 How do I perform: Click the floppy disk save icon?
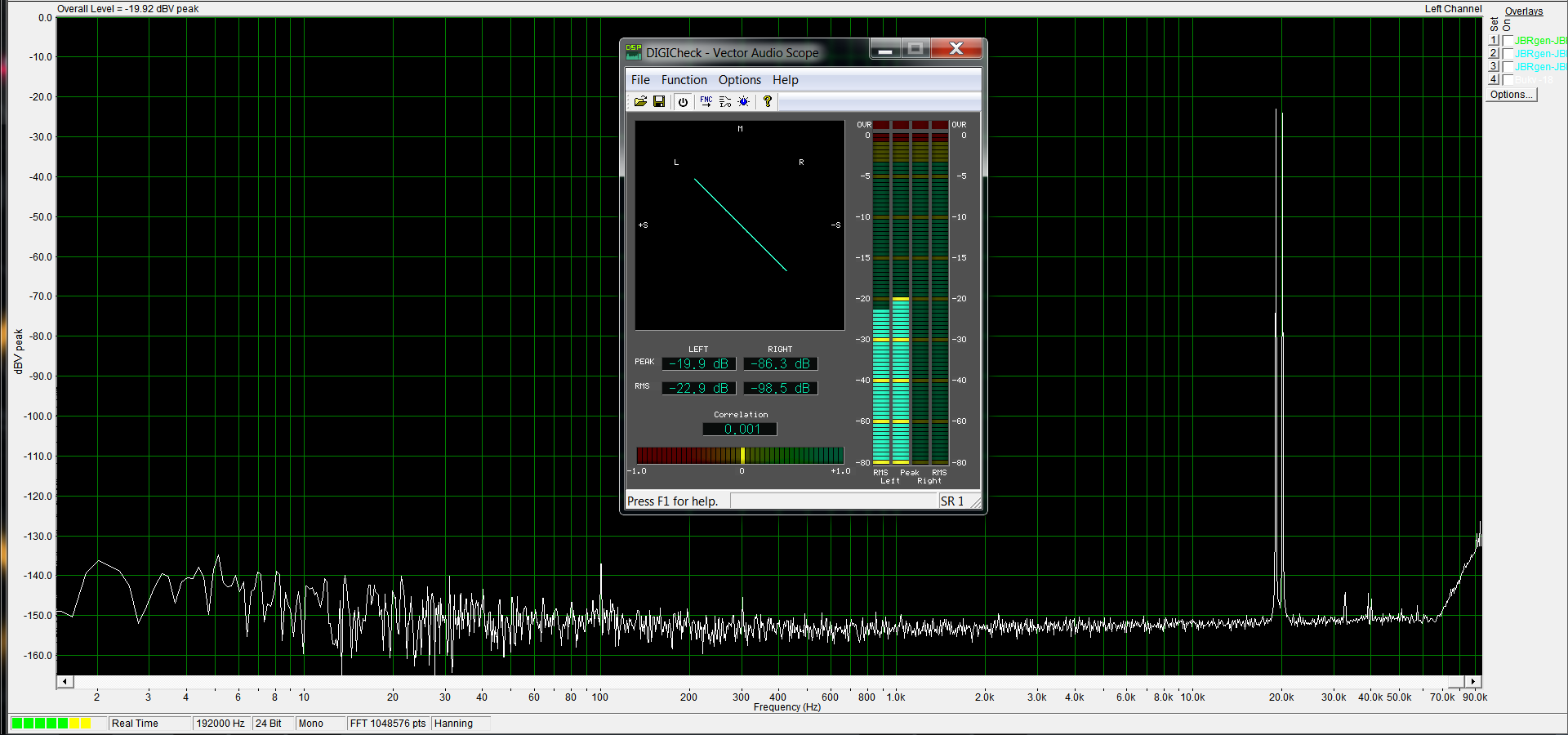click(x=659, y=101)
